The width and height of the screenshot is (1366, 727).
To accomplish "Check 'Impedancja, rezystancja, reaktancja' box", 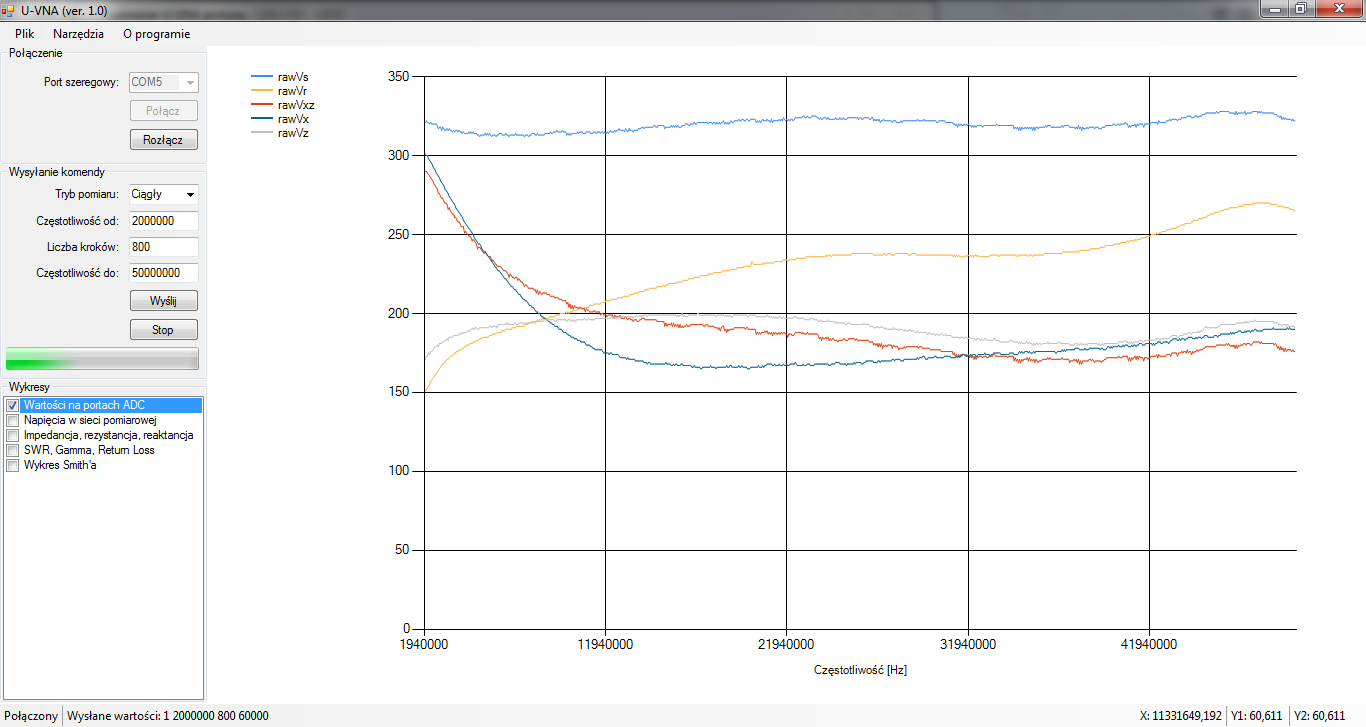I will coord(13,436).
